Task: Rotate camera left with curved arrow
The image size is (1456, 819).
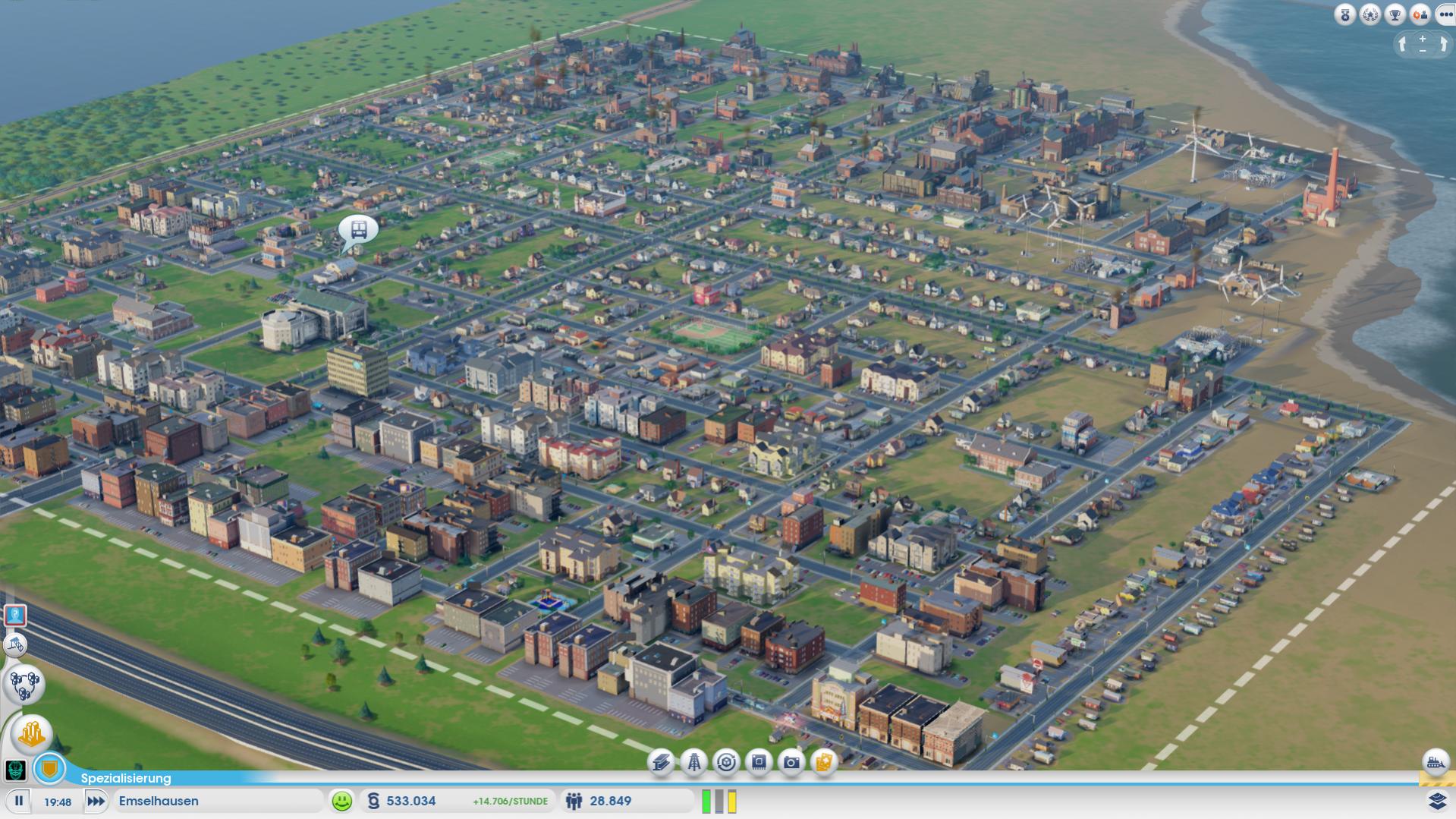Action: click(x=1403, y=44)
